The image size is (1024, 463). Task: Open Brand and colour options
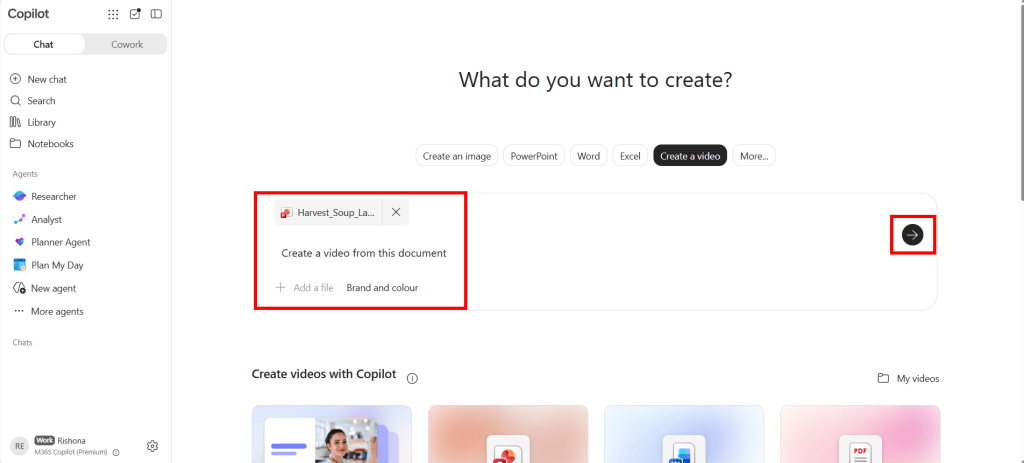coord(382,287)
